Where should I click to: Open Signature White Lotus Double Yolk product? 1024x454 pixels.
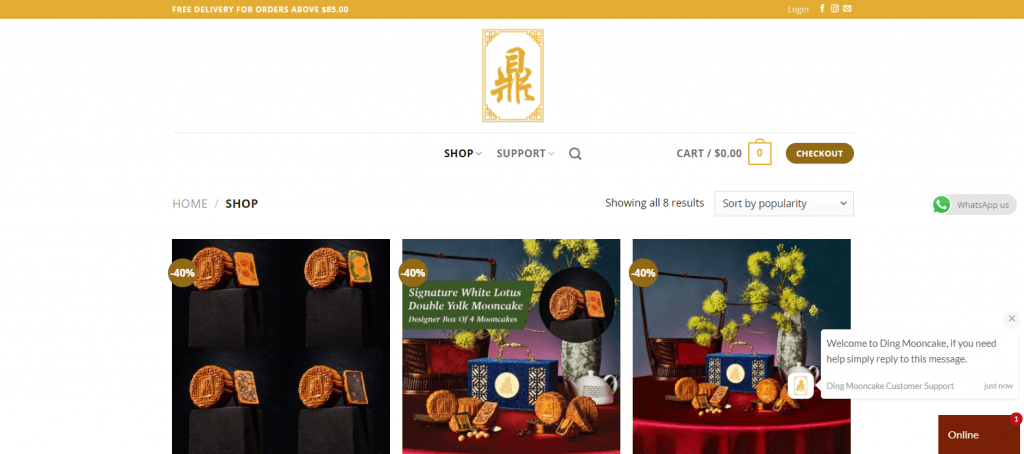click(511, 346)
